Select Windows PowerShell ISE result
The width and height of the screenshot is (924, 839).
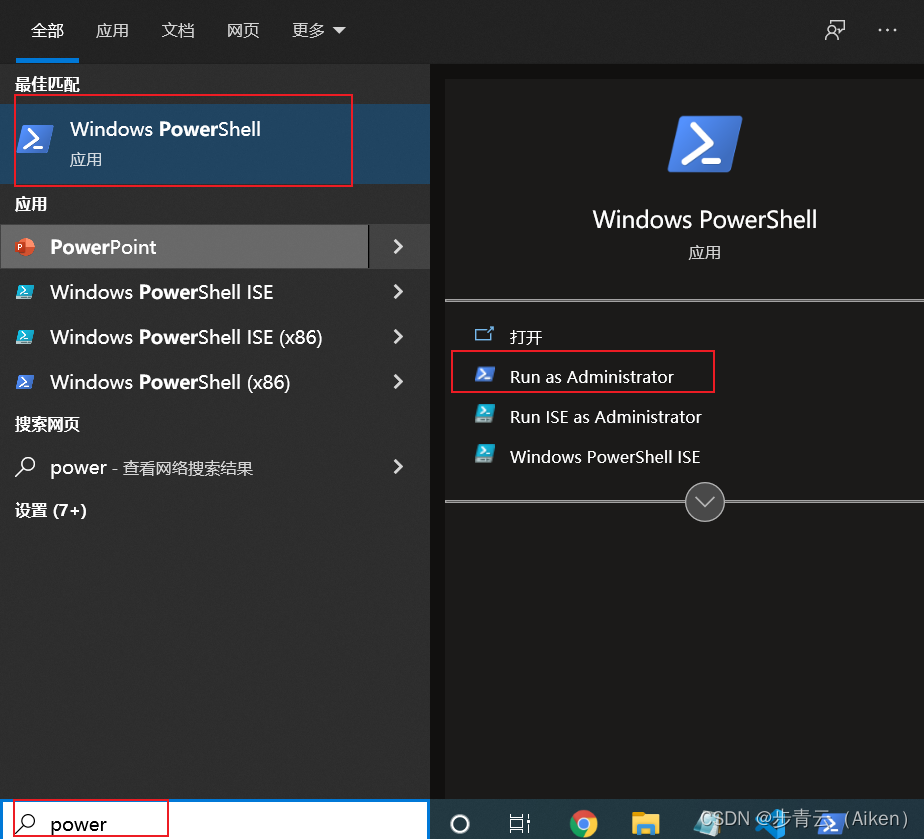[184, 292]
